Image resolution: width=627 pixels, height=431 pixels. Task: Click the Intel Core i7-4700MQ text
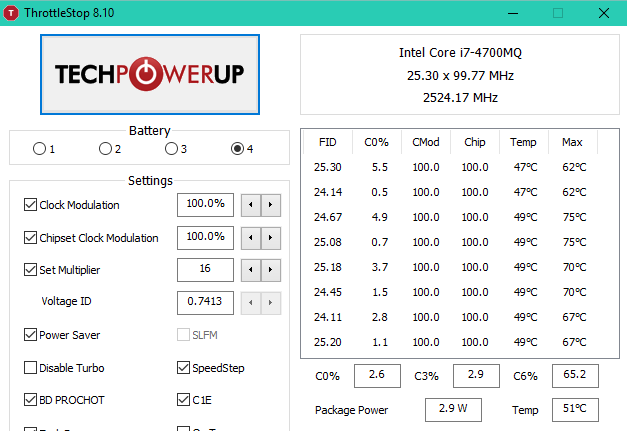click(x=460, y=53)
